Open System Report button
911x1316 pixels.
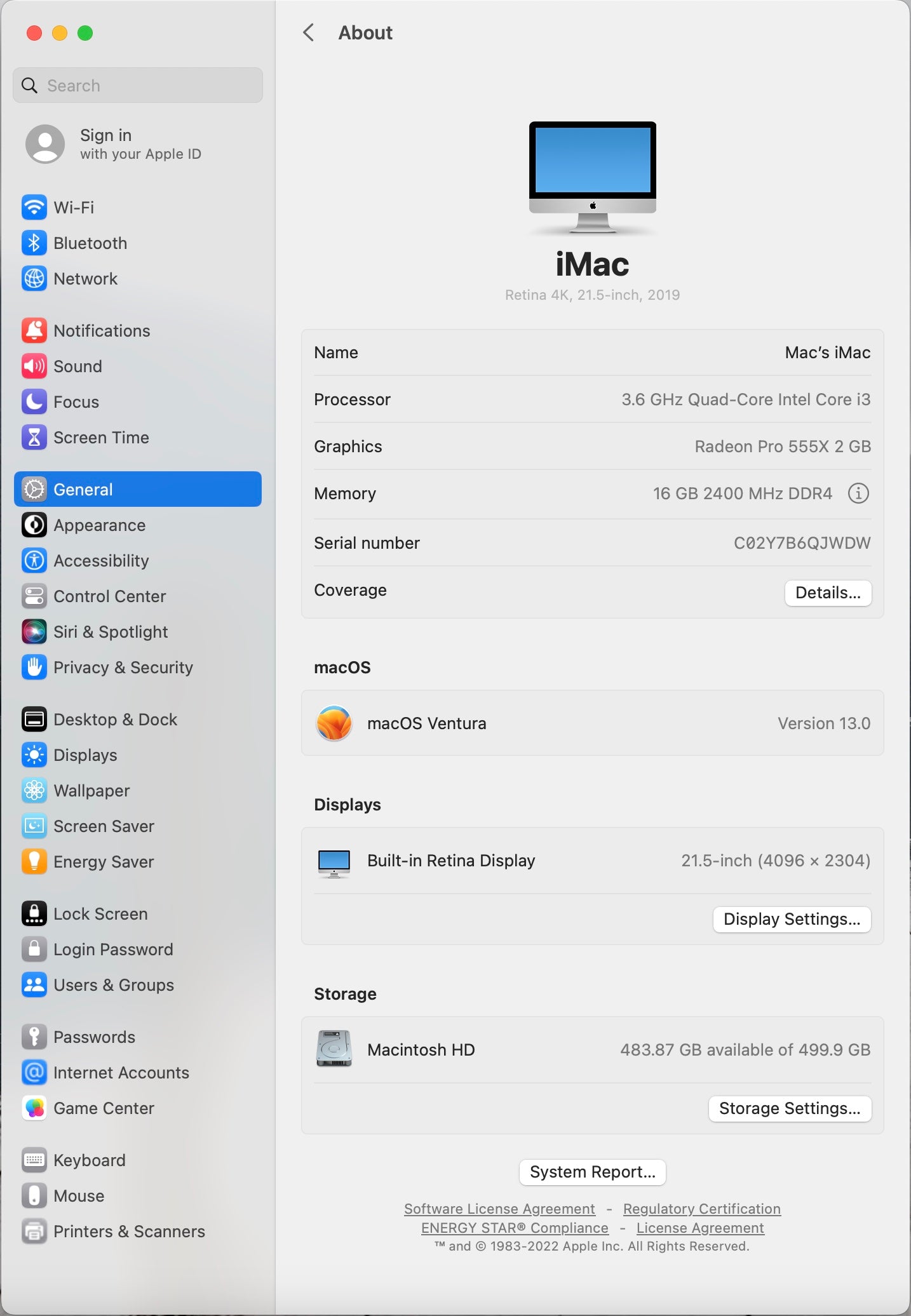[x=593, y=1172]
